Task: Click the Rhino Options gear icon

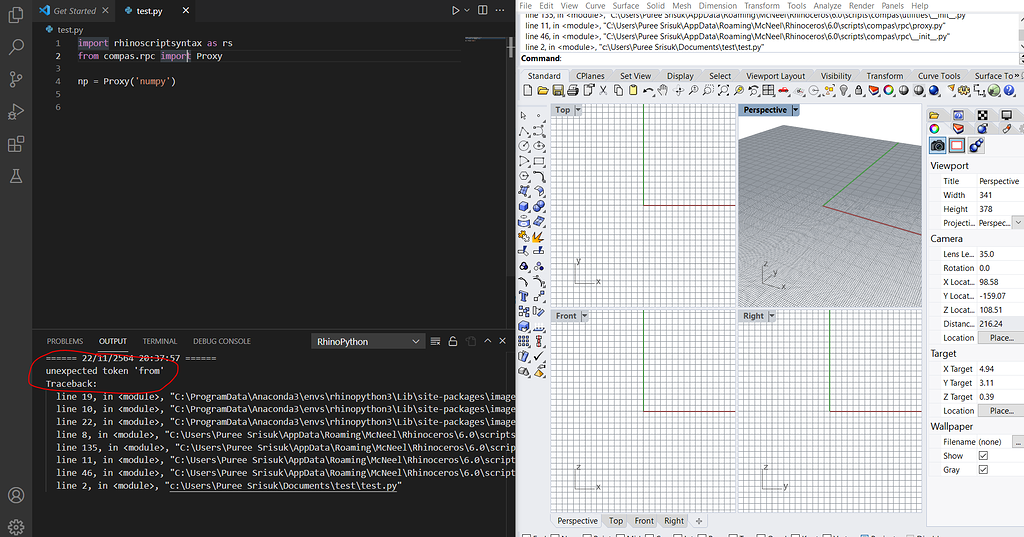Action: point(964,91)
